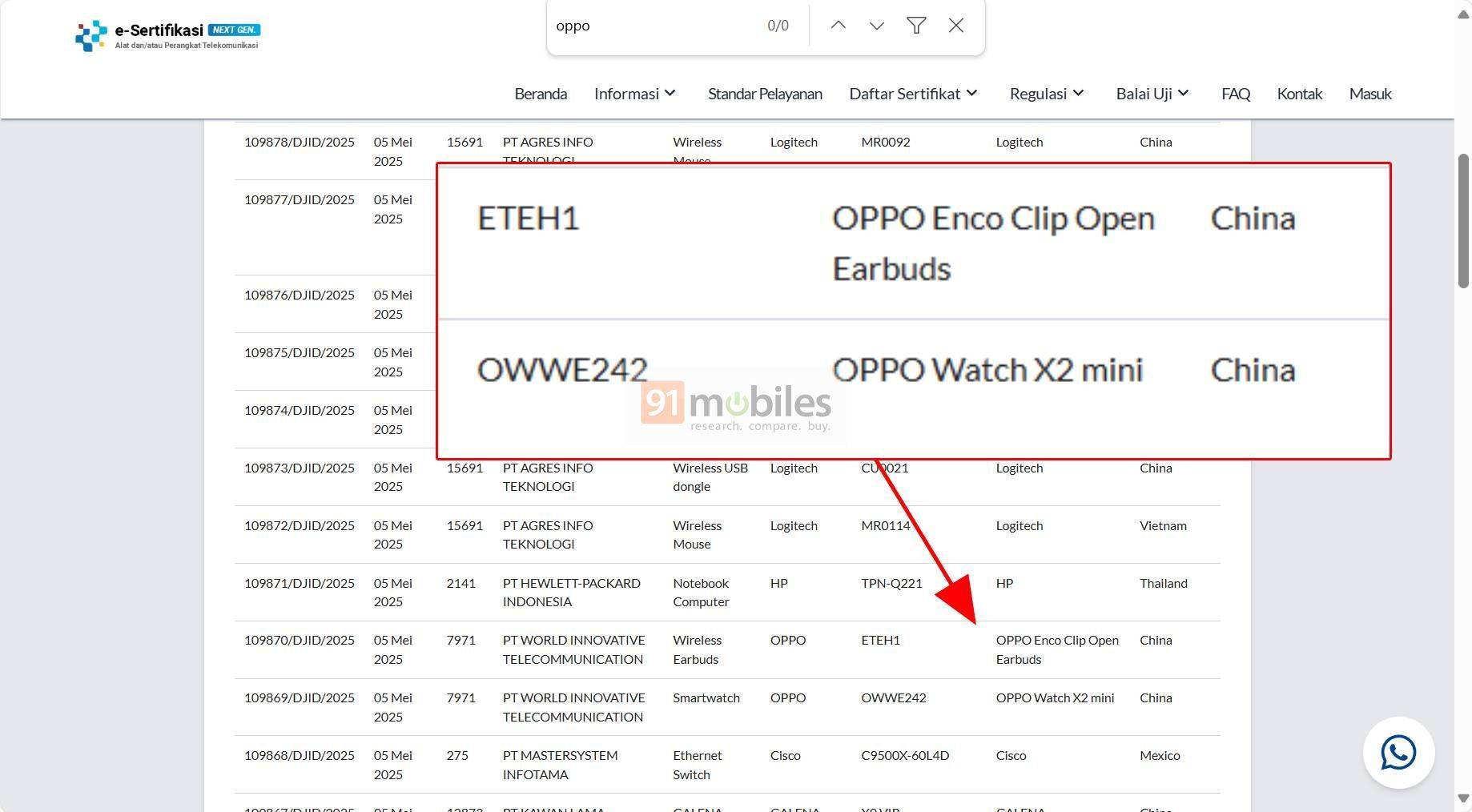The height and width of the screenshot is (812, 1472).
Task: Go to previous search match arrow
Action: coord(838,26)
